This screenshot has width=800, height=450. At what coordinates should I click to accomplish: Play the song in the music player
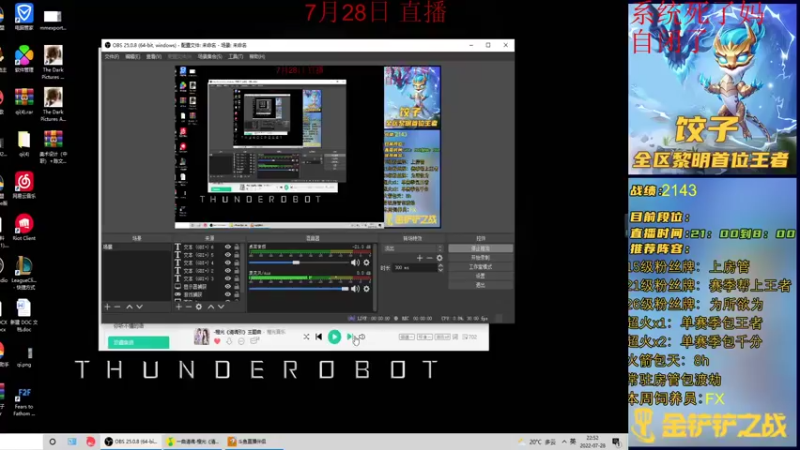coord(334,337)
